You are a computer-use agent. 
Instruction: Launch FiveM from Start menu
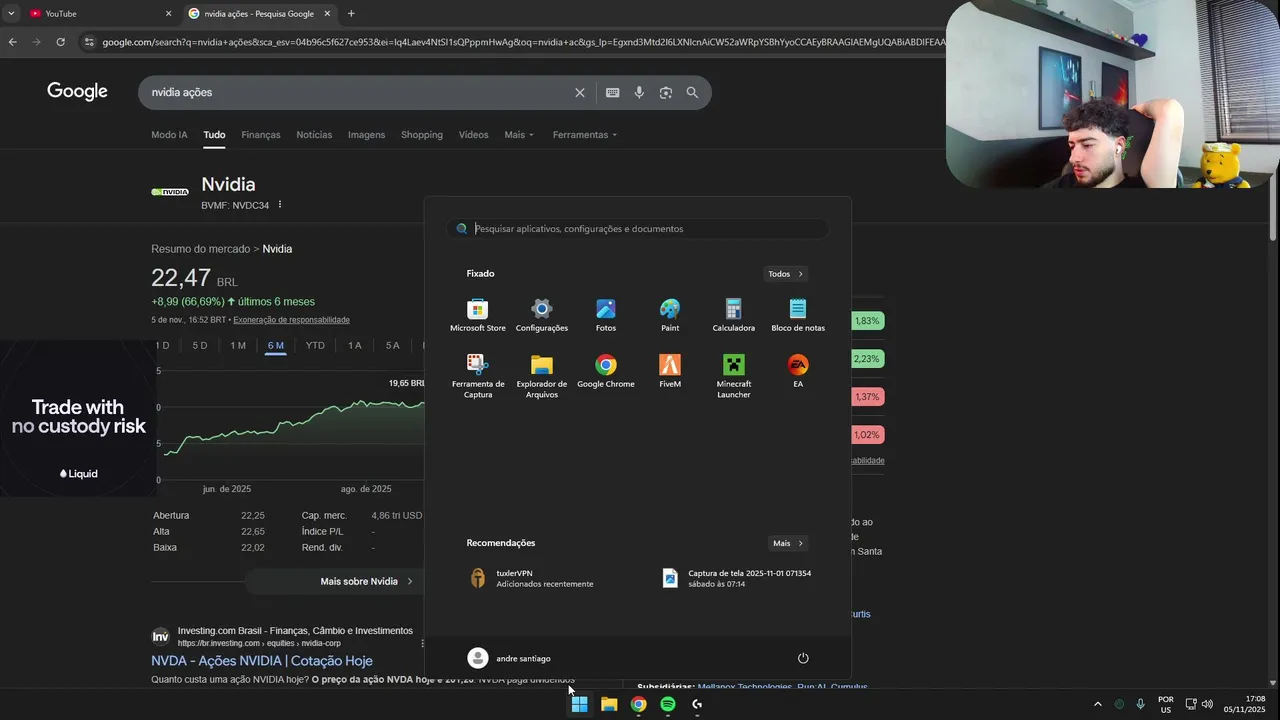point(670,371)
